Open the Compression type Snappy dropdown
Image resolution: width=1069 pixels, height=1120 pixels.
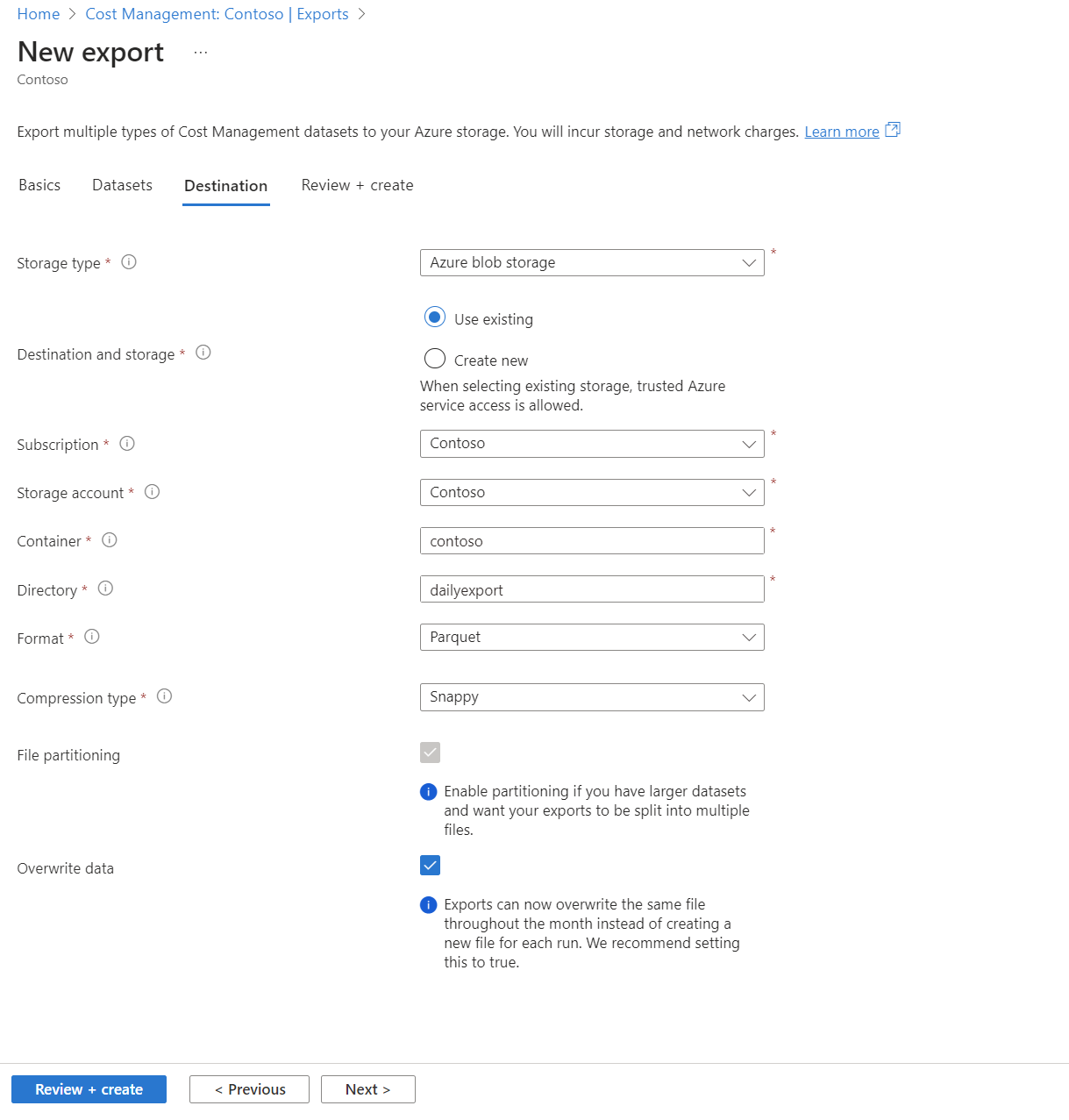592,697
